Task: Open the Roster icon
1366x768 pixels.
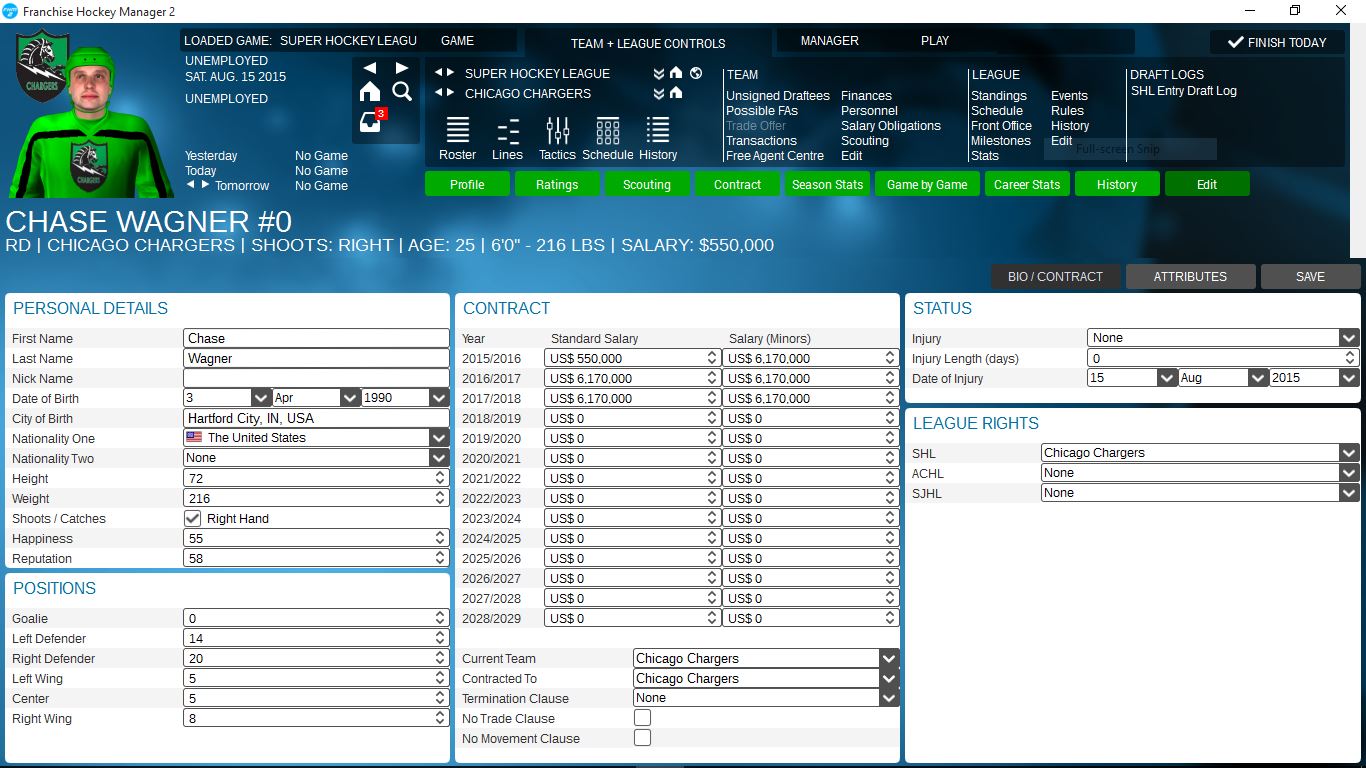Action: point(457,131)
